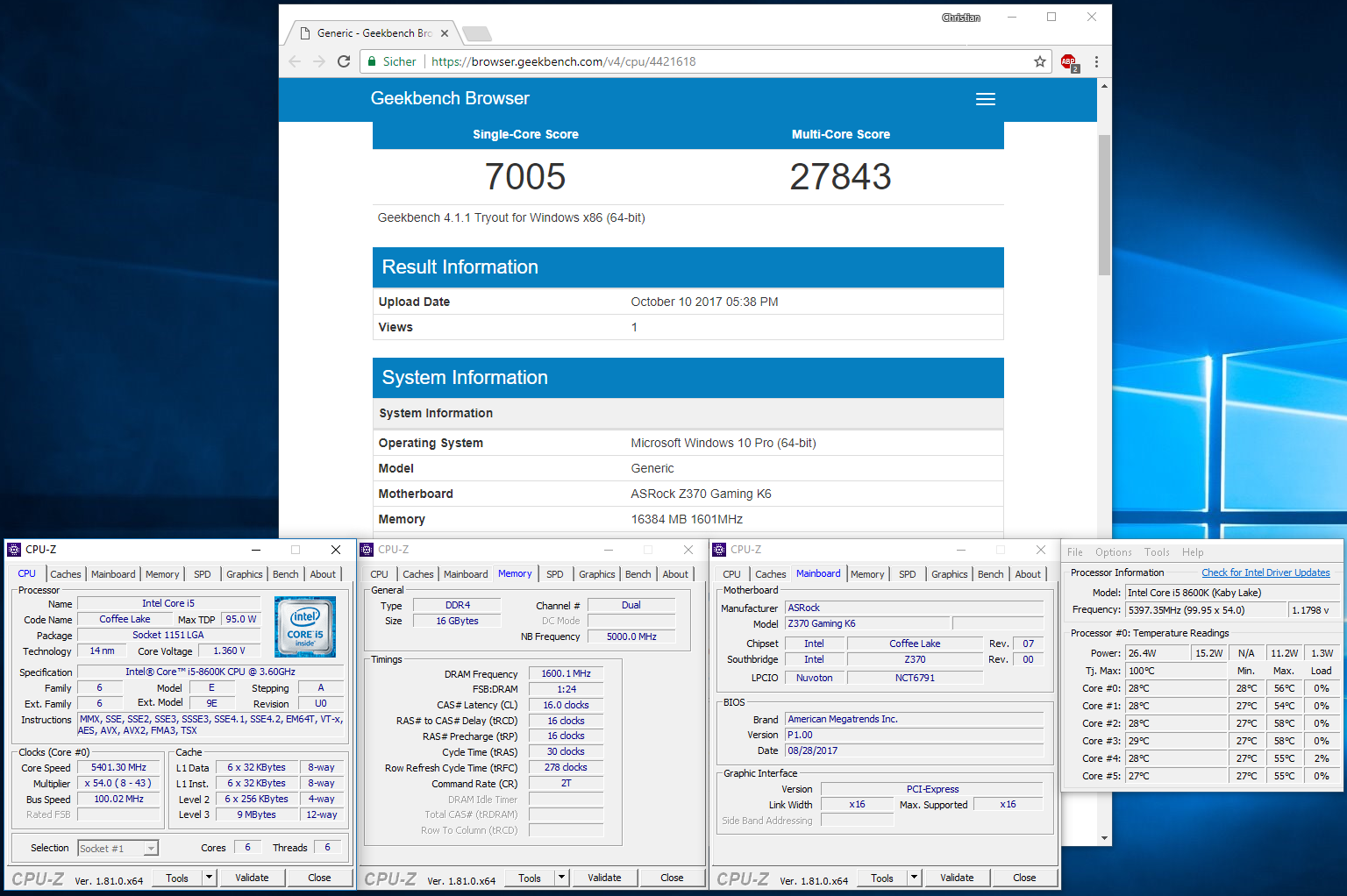Click the browser page scrollbar thumb
Screen dimensions: 1347x896
(x=1104, y=204)
